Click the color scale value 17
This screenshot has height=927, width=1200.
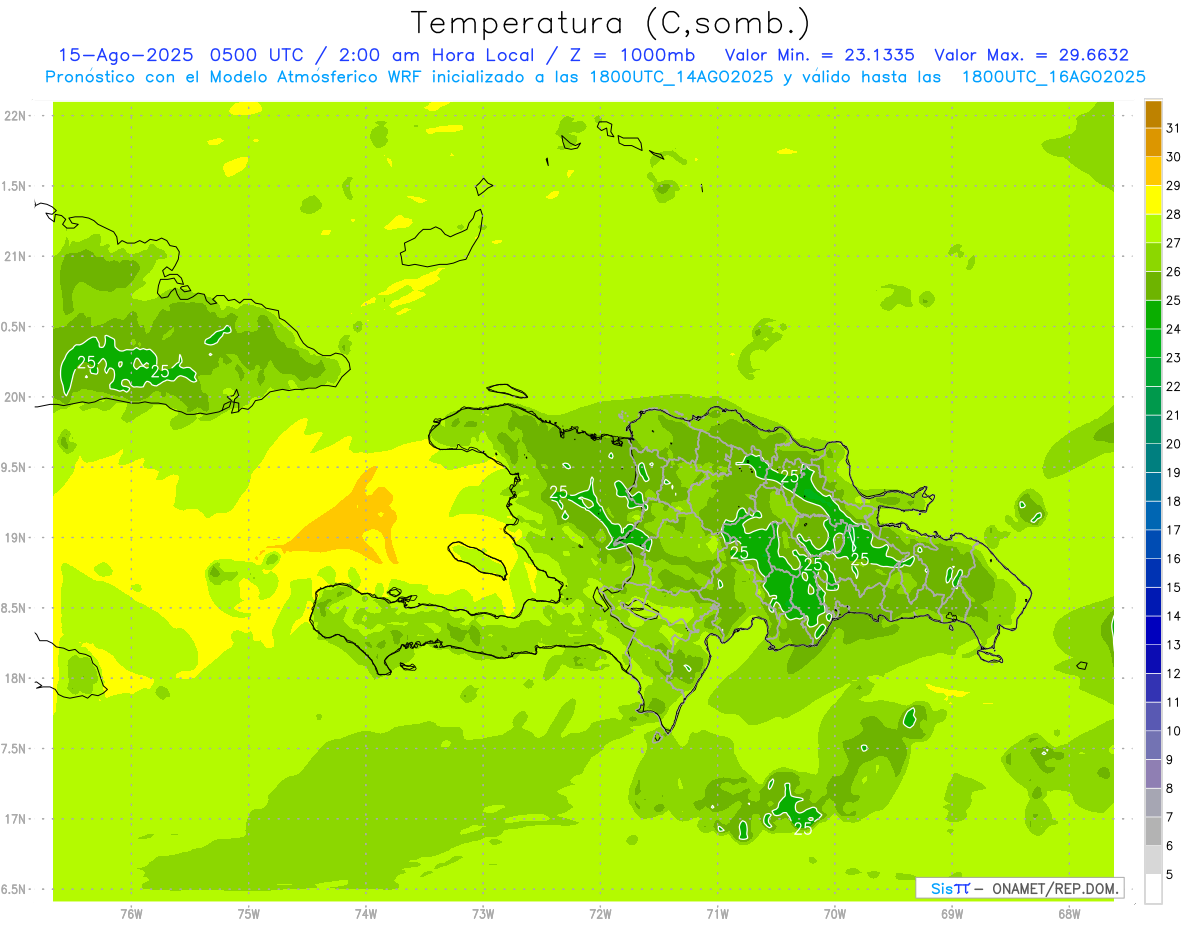point(1174,530)
